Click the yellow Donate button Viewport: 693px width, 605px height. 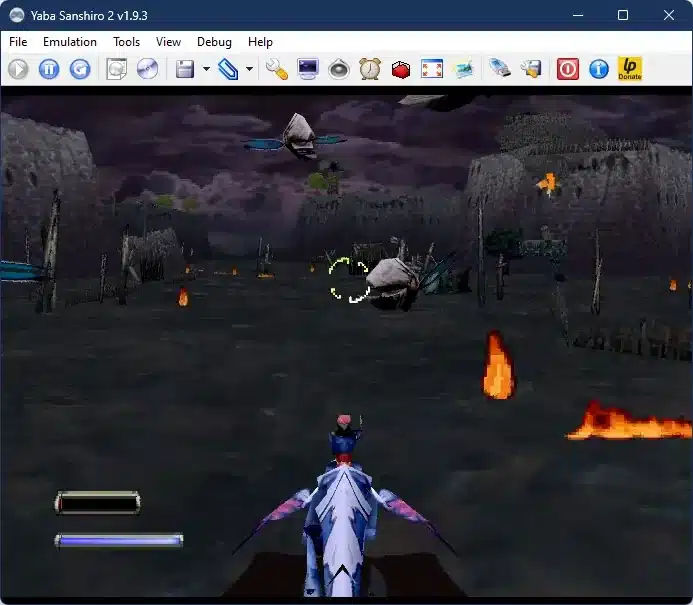[x=630, y=69]
